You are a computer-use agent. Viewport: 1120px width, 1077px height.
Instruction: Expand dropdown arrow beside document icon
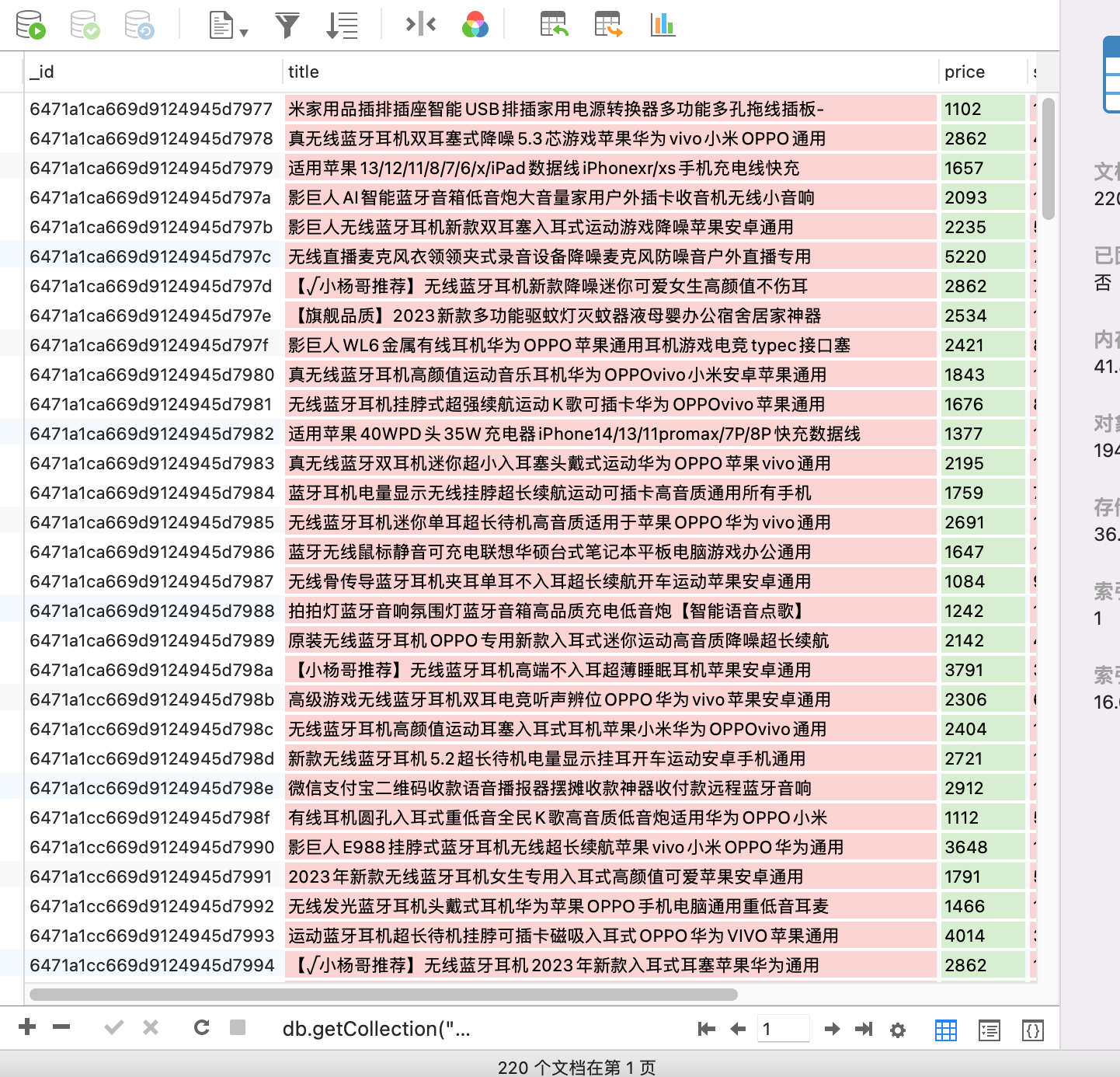[x=244, y=33]
